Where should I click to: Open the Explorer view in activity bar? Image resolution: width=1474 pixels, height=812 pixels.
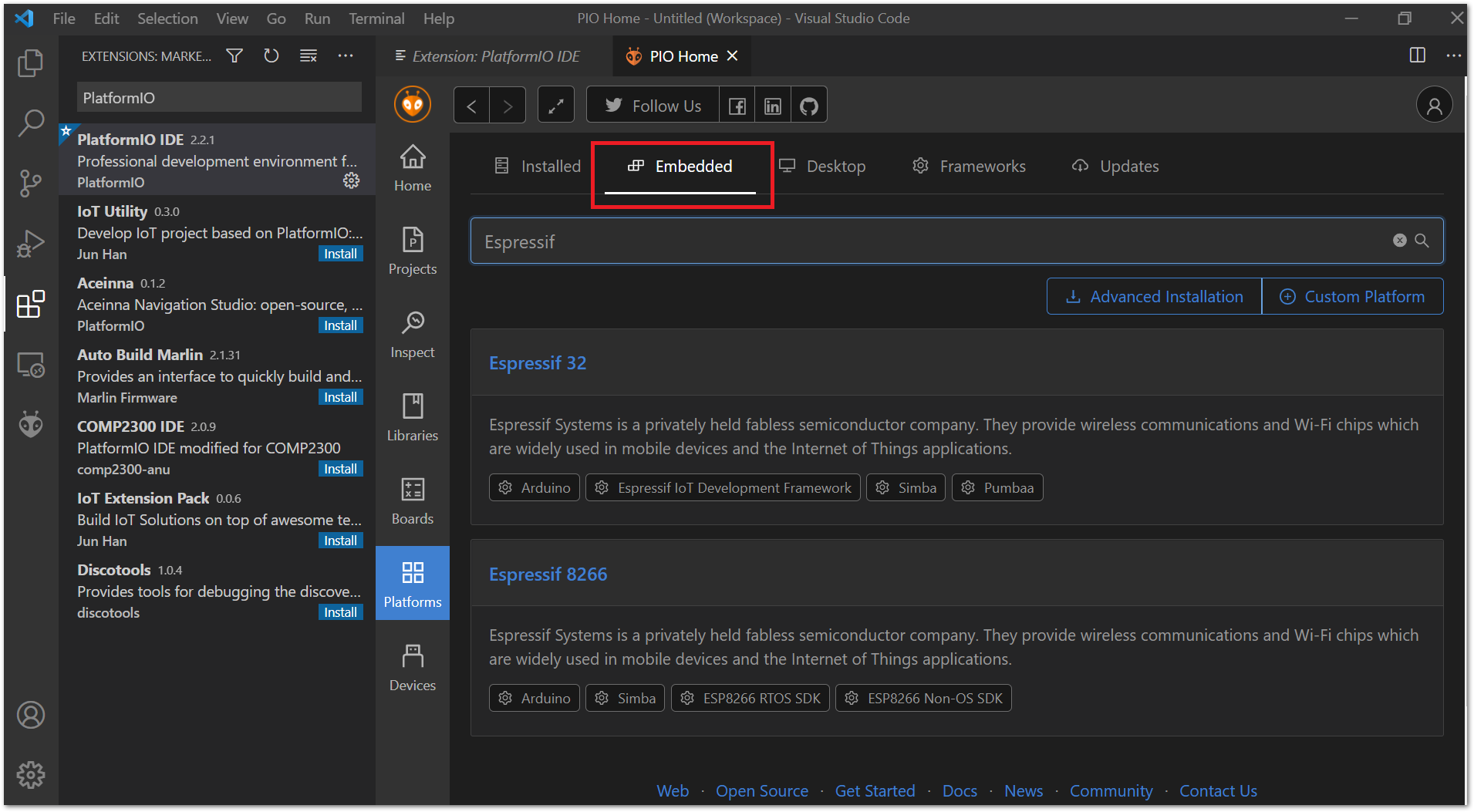(30, 62)
